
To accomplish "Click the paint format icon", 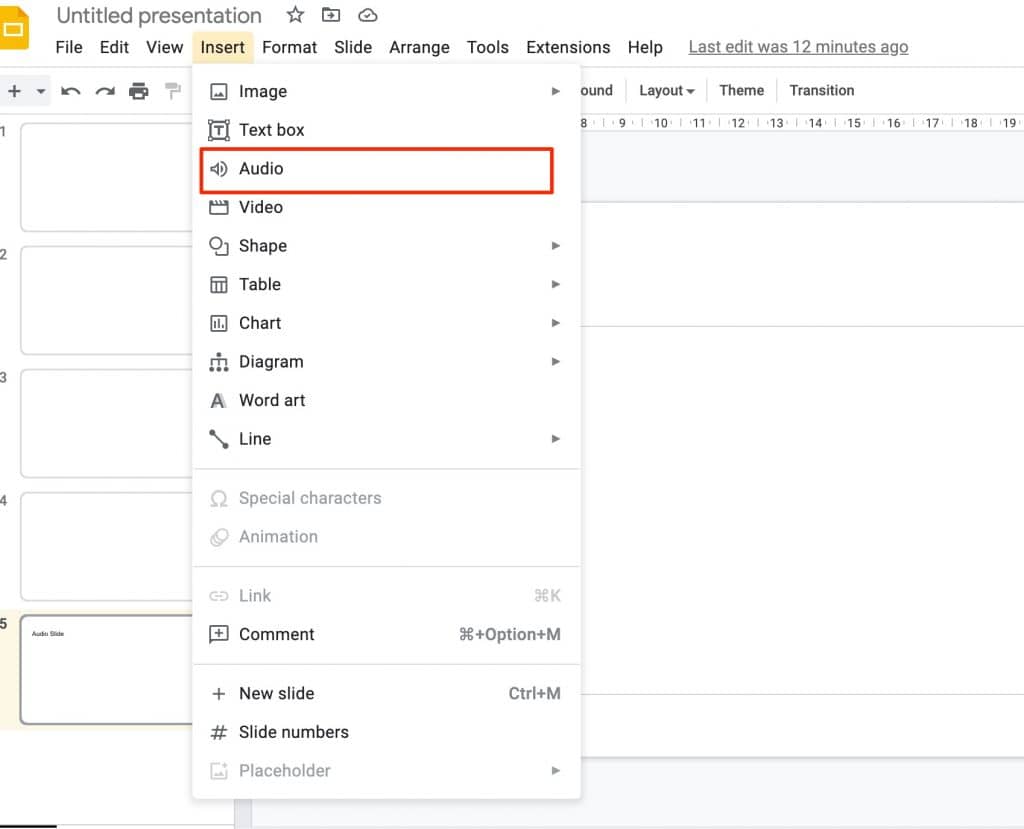I will [172, 91].
